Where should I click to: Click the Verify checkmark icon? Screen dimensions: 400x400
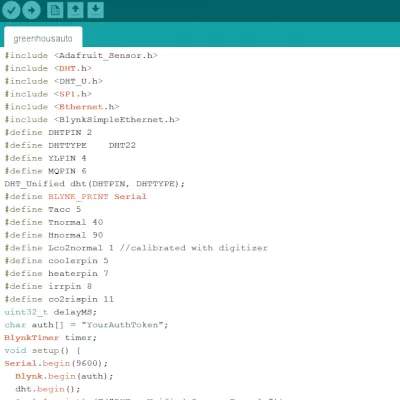click(x=11, y=10)
